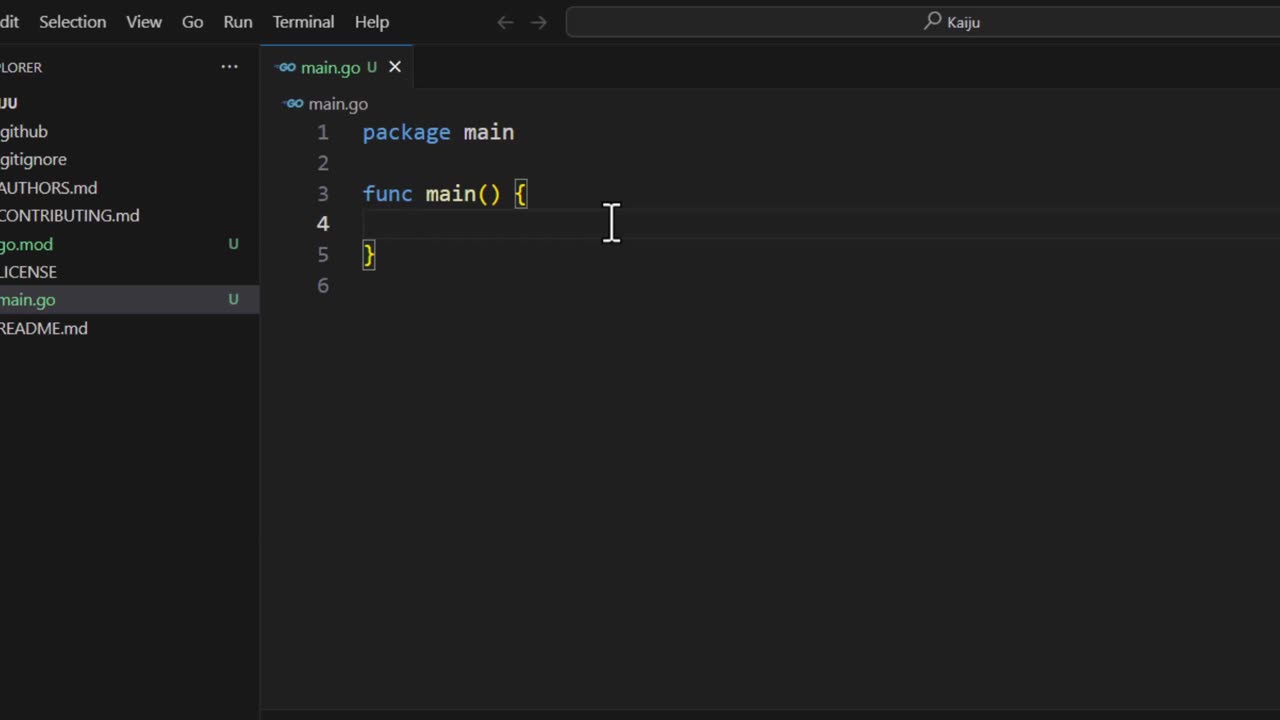The height and width of the screenshot is (720, 1280).
Task: Open the Go menu
Action: coord(192,22)
